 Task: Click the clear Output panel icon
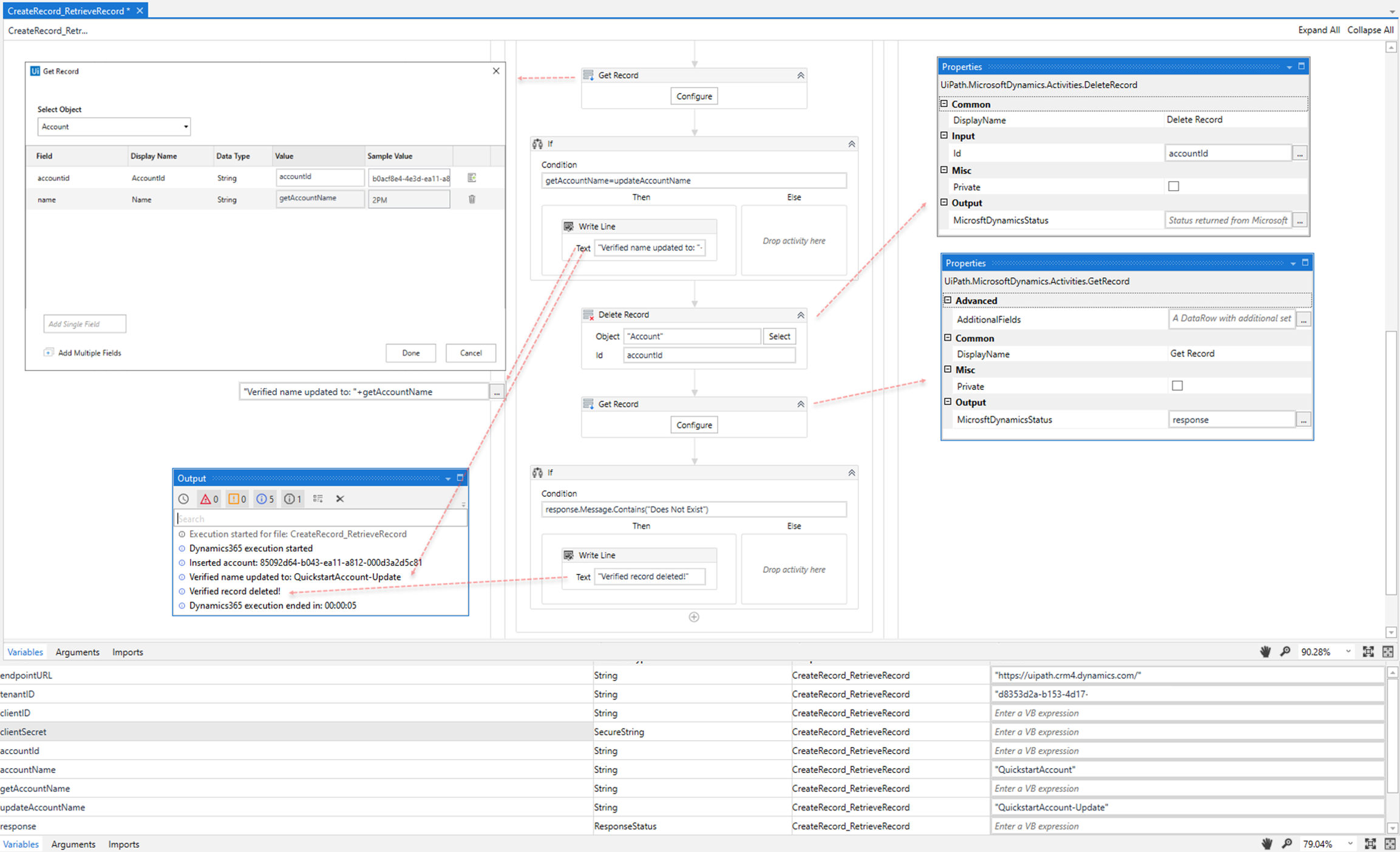(339, 498)
